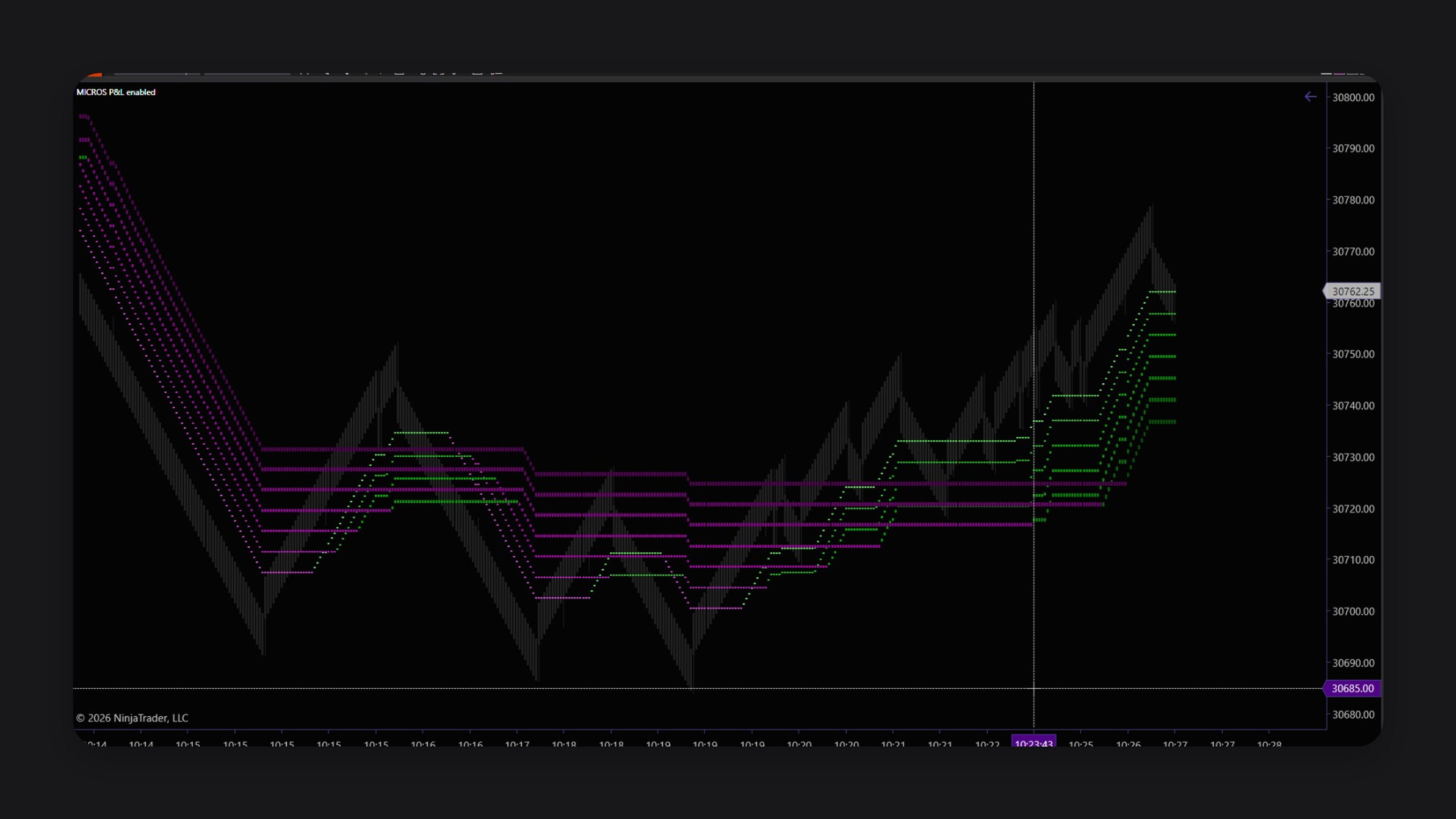
Task: Click the '© 2026 NinjaTrader, LLC' text
Action: point(132,718)
